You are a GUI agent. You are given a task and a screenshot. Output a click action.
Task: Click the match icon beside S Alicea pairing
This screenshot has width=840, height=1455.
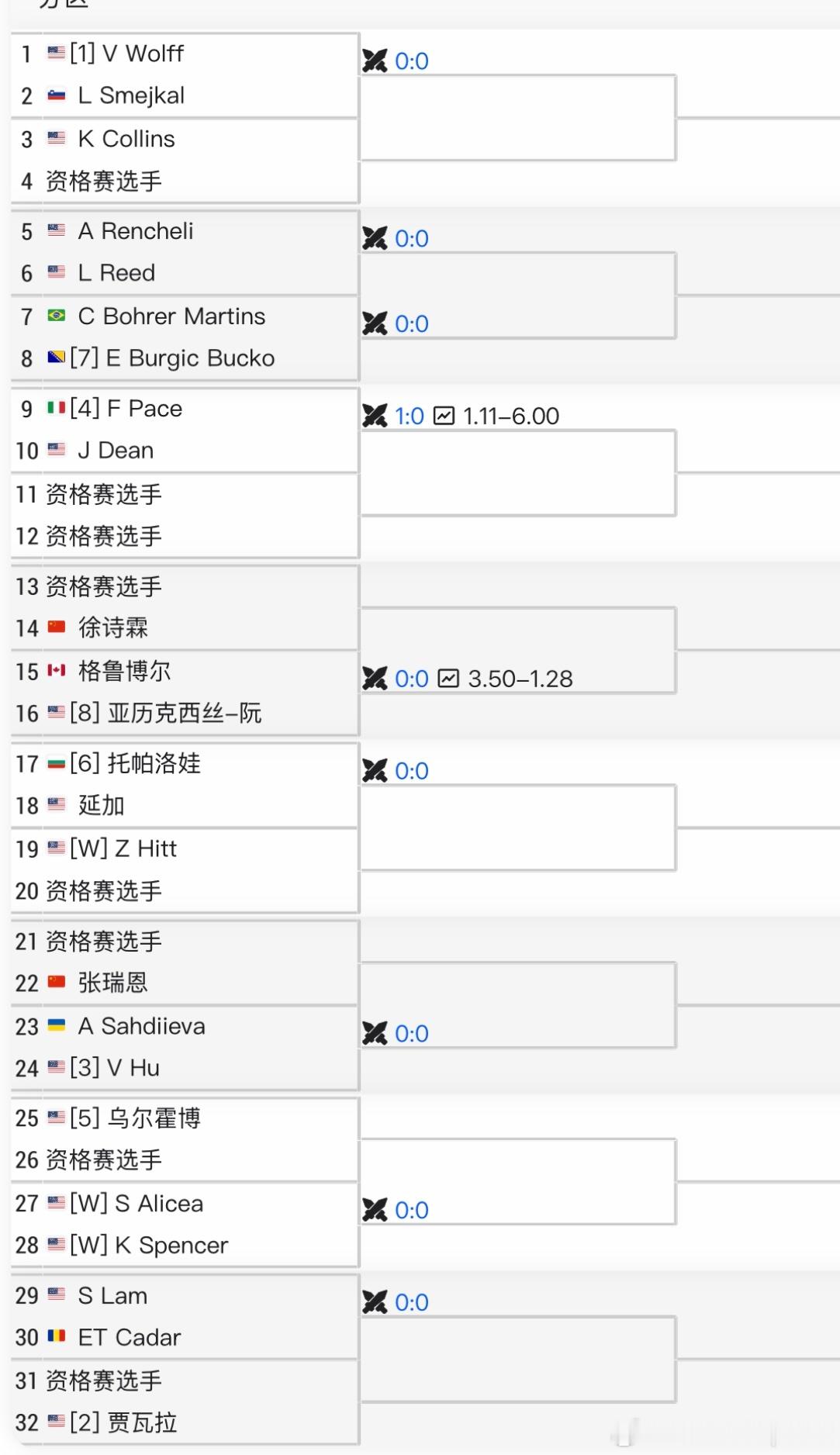(375, 1210)
